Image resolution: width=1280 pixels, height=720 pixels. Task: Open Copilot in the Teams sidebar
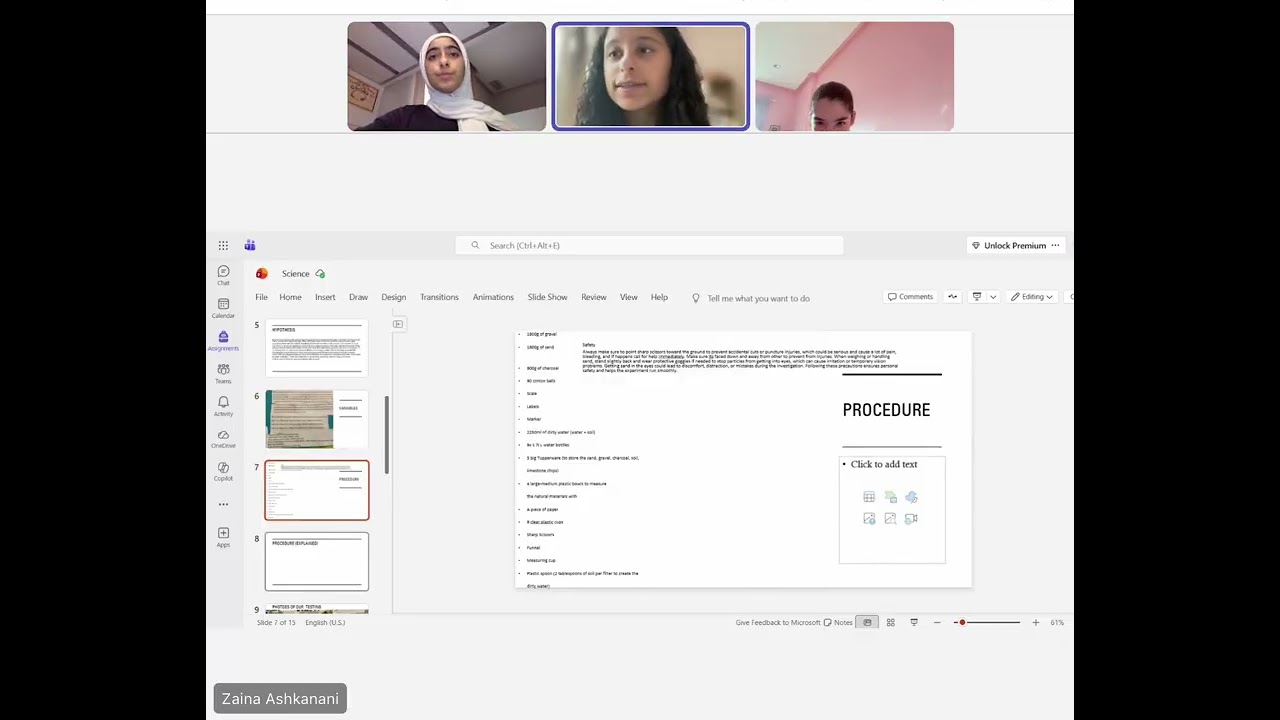[223, 471]
